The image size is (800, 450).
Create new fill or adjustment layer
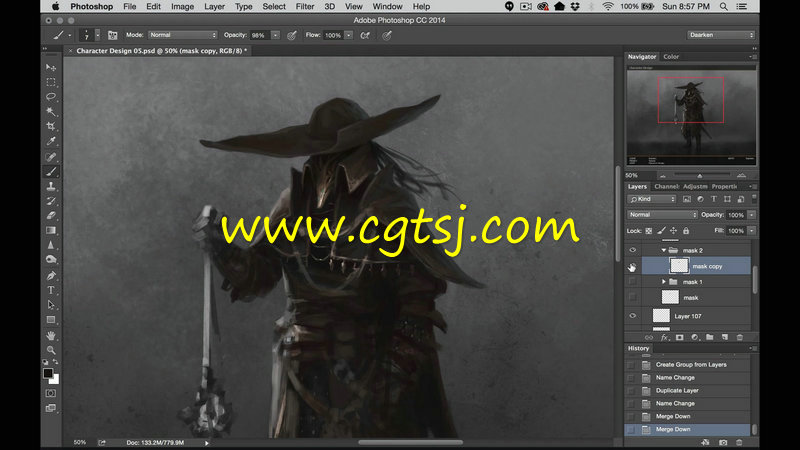tap(694, 337)
